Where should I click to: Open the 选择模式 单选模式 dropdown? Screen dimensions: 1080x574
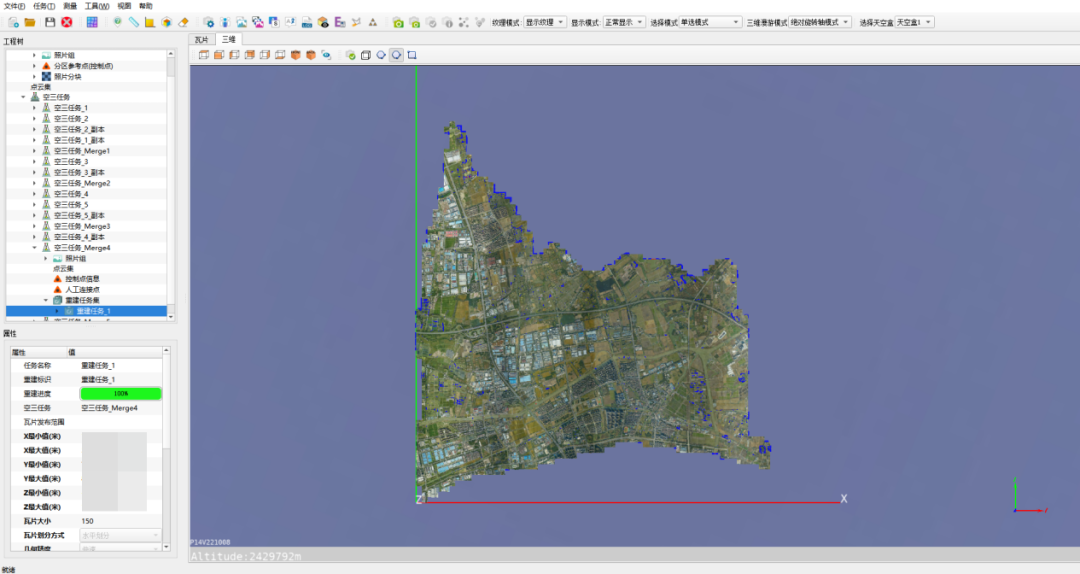coord(710,22)
